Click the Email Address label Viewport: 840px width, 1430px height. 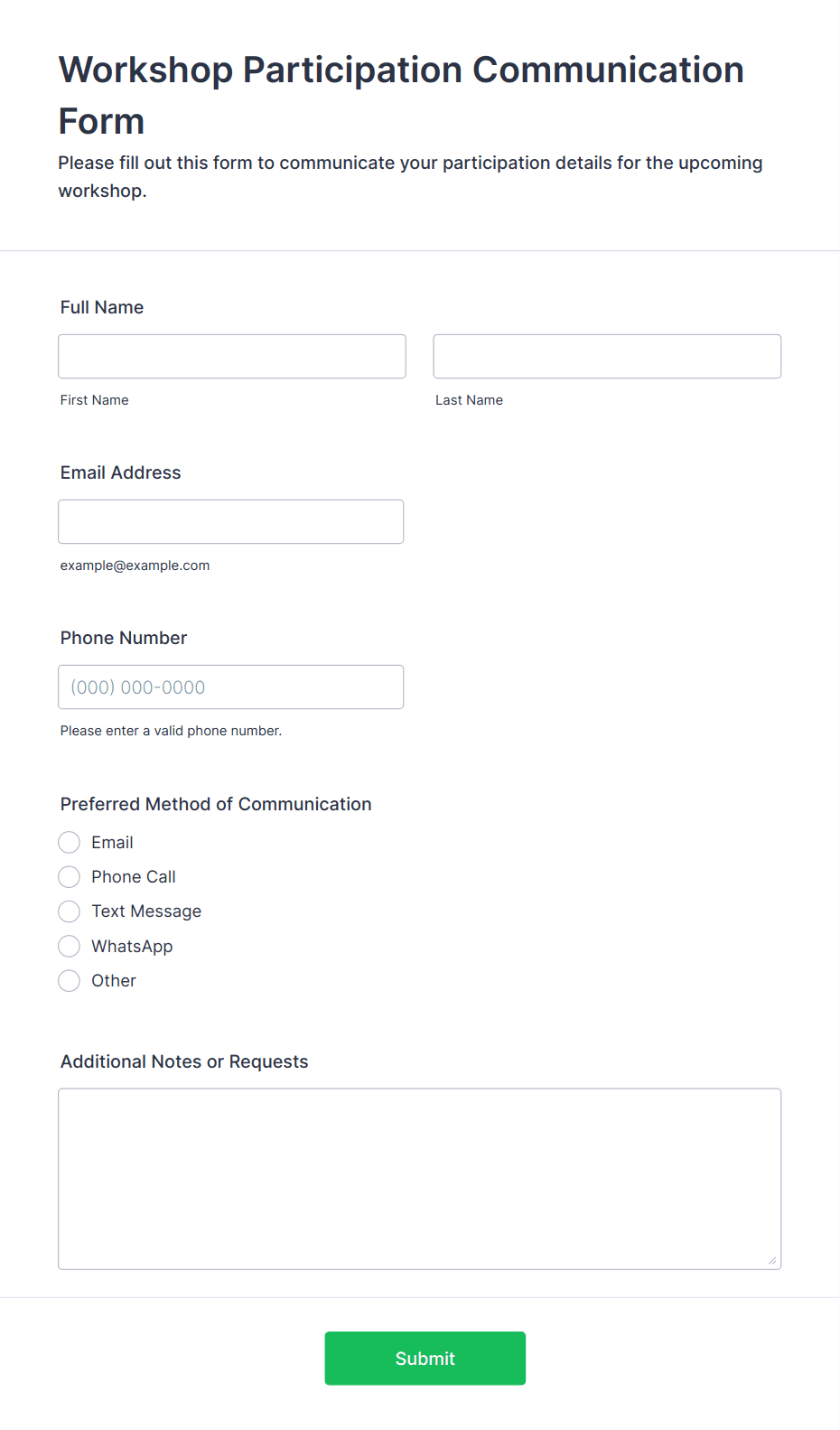[x=121, y=472]
